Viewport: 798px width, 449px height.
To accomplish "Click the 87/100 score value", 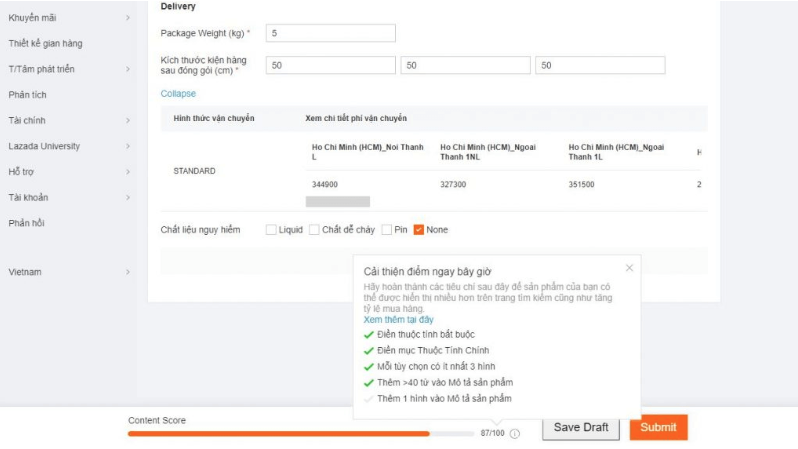I will (x=492, y=433).
